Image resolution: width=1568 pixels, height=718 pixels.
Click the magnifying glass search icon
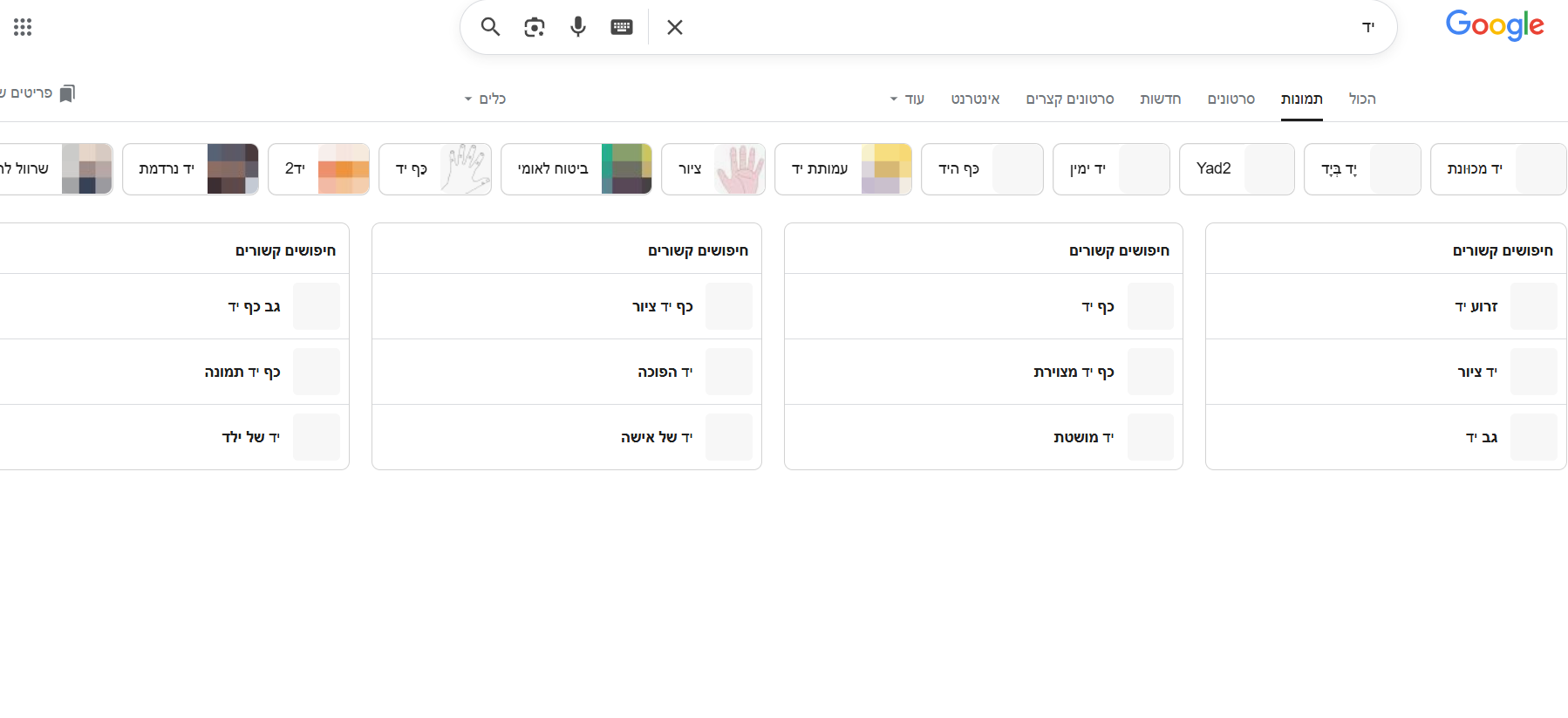tap(491, 27)
